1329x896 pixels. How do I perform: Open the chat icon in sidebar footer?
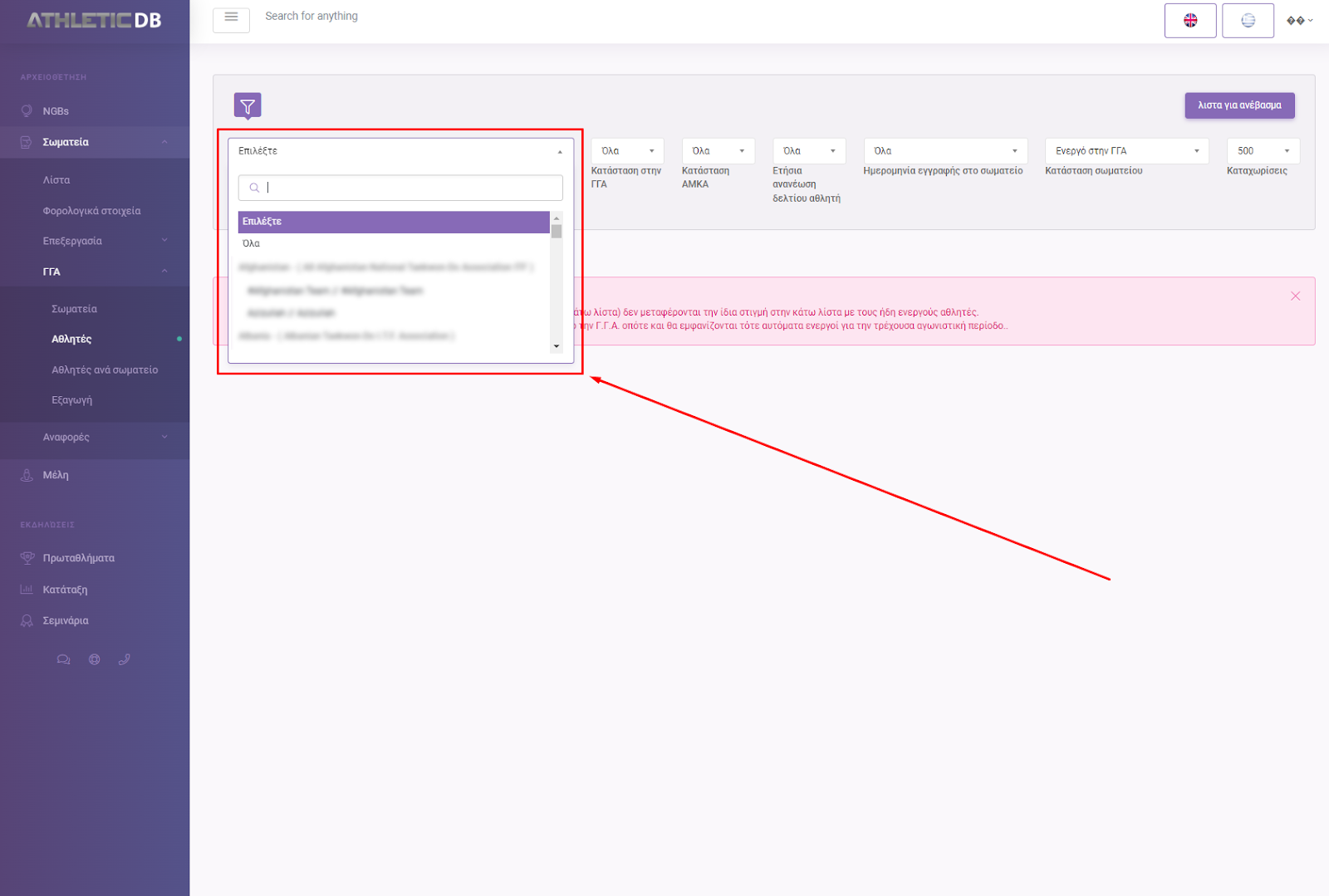[63, 659]
